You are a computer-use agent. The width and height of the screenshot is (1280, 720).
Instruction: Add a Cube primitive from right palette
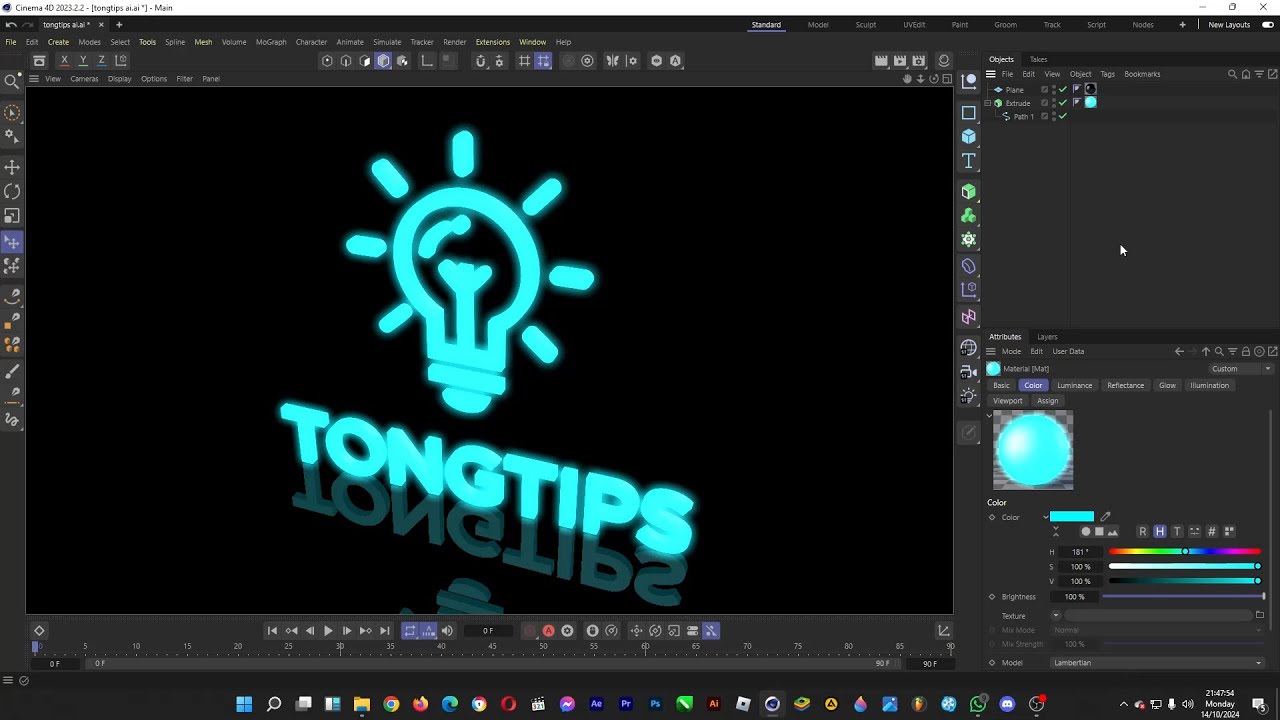click(x=968, y=136)
